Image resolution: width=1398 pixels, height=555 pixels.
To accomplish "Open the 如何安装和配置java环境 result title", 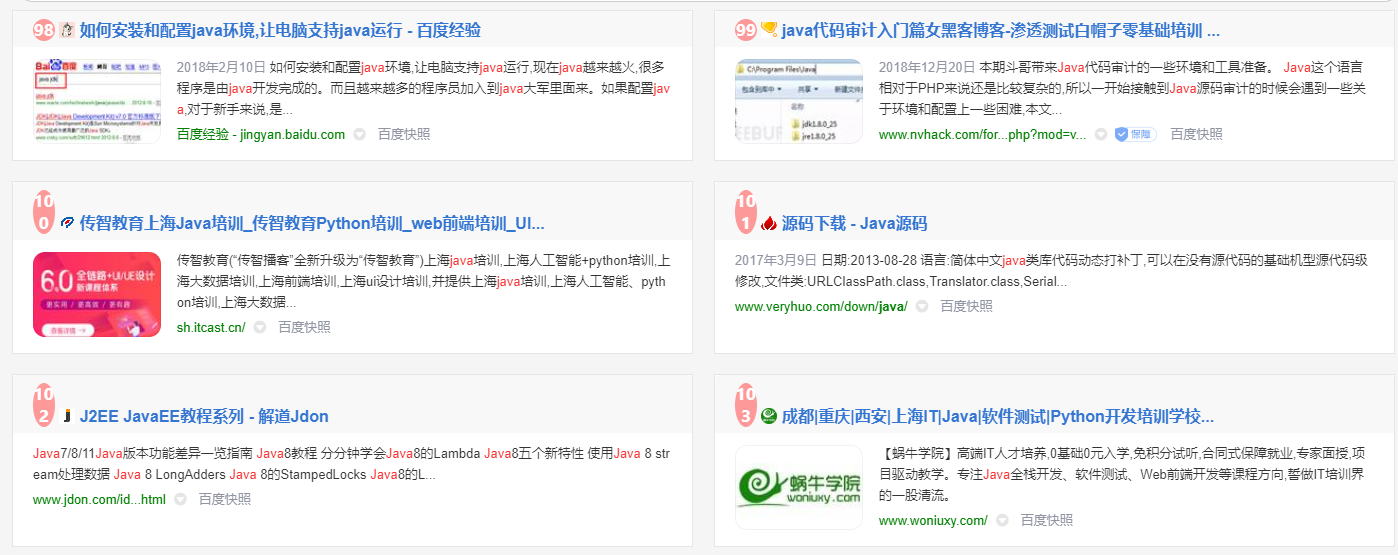I will coord(280,30).
